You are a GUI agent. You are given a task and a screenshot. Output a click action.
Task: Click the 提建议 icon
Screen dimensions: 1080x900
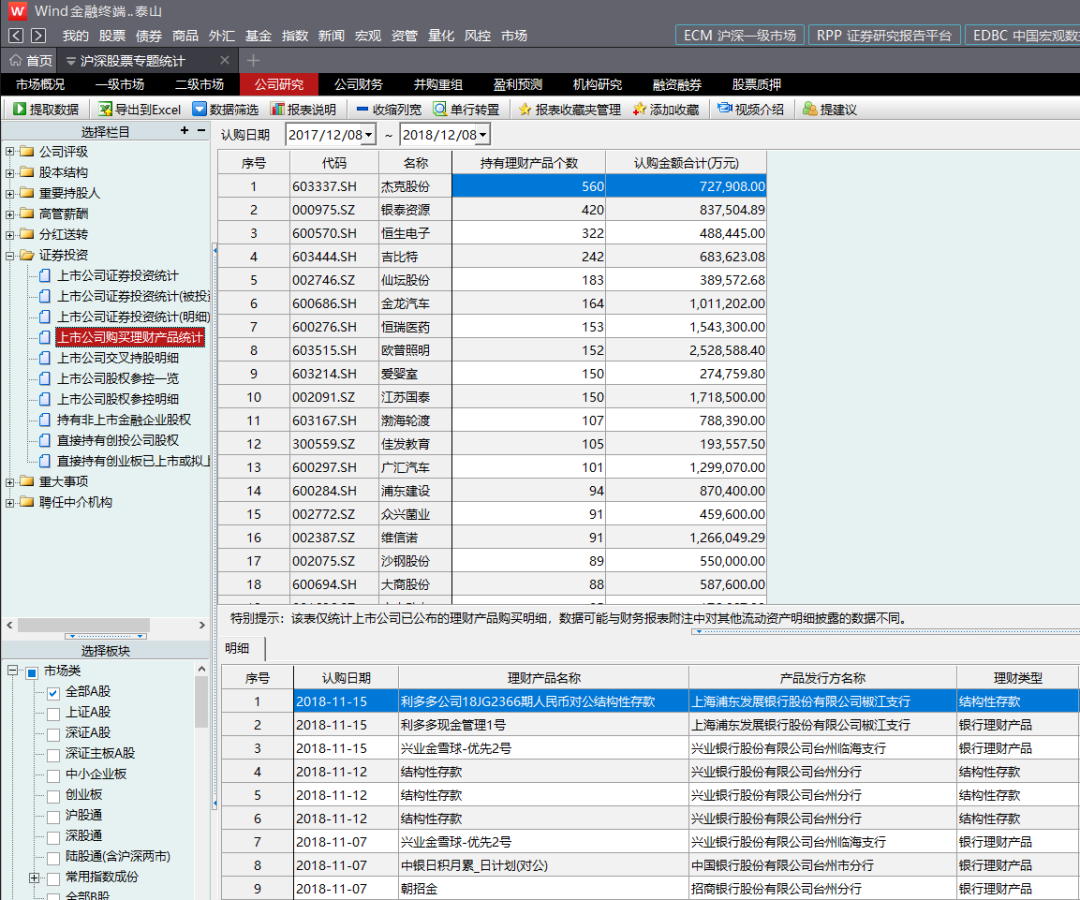tap(810, 109)
